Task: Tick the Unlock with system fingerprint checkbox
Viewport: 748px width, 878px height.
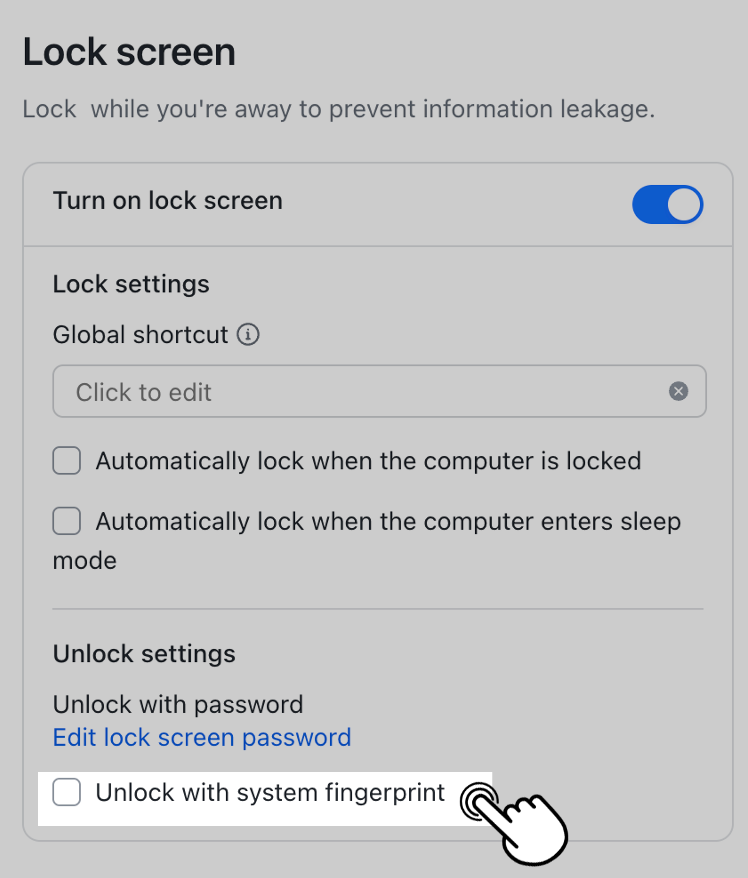Action: tap(66, 792)
